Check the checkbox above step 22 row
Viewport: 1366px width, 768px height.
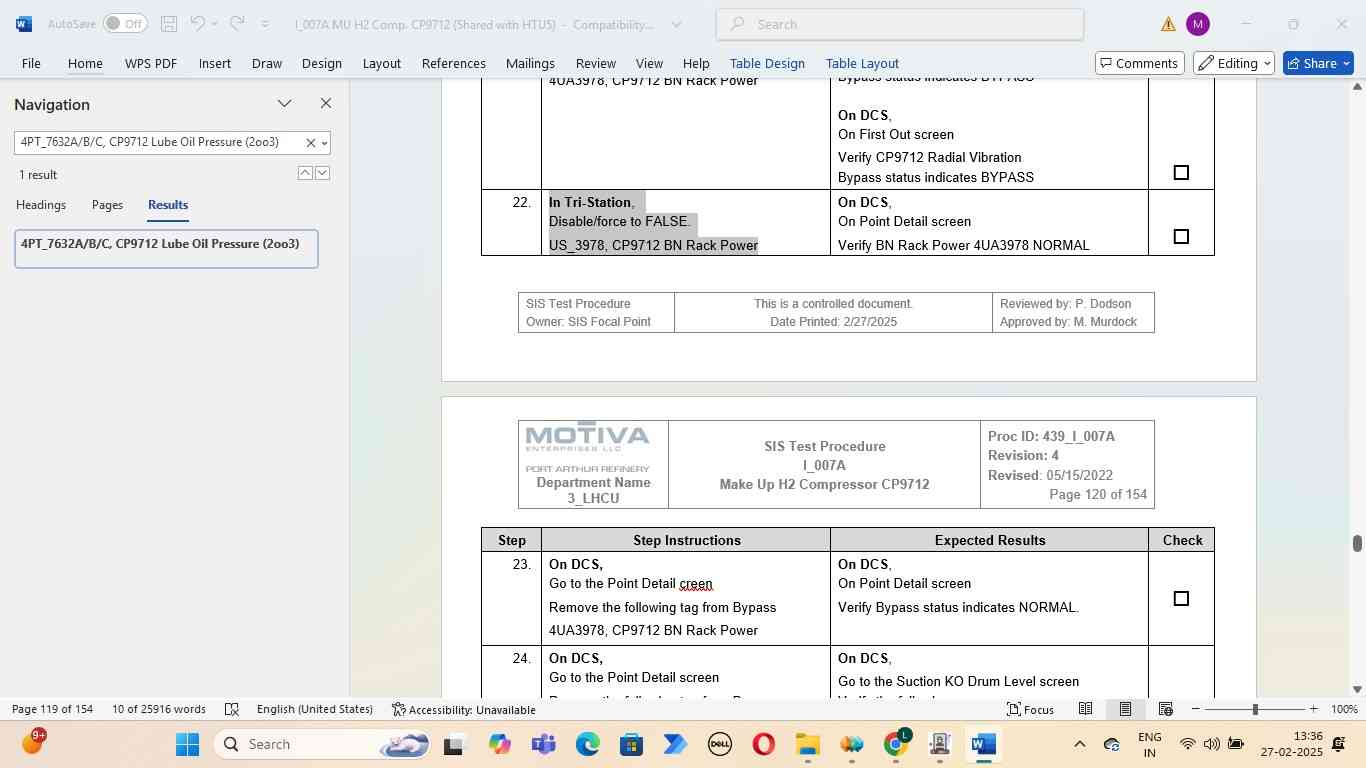point(1181,173)
